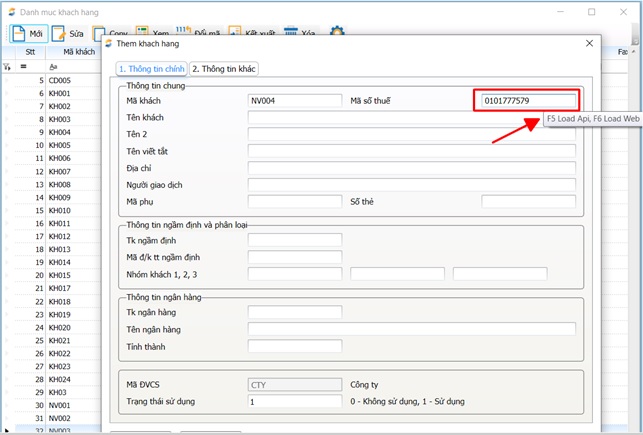Click the Trạng thái sử dụng field

294,401
